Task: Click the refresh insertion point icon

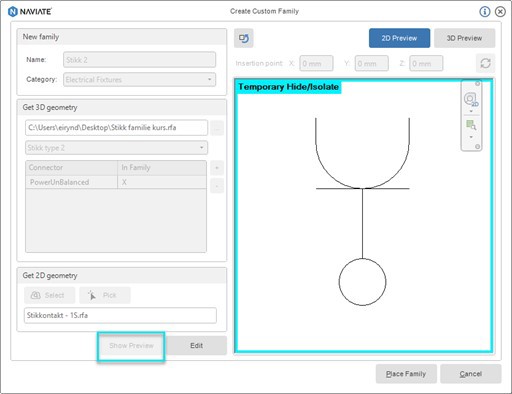Action: pos(485,63)
